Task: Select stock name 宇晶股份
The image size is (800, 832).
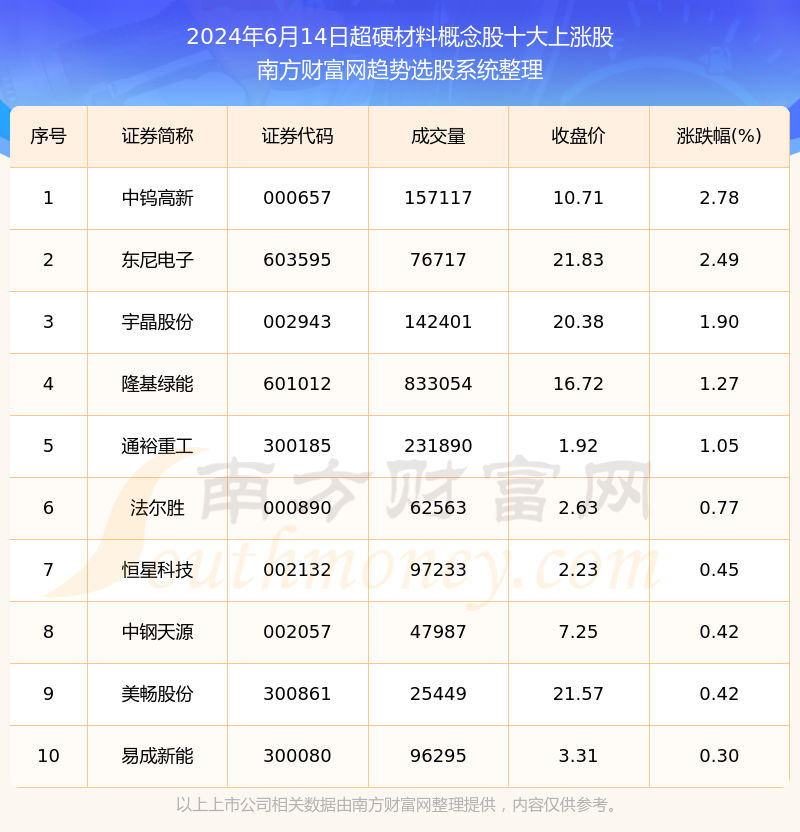Action: point(157,322)
